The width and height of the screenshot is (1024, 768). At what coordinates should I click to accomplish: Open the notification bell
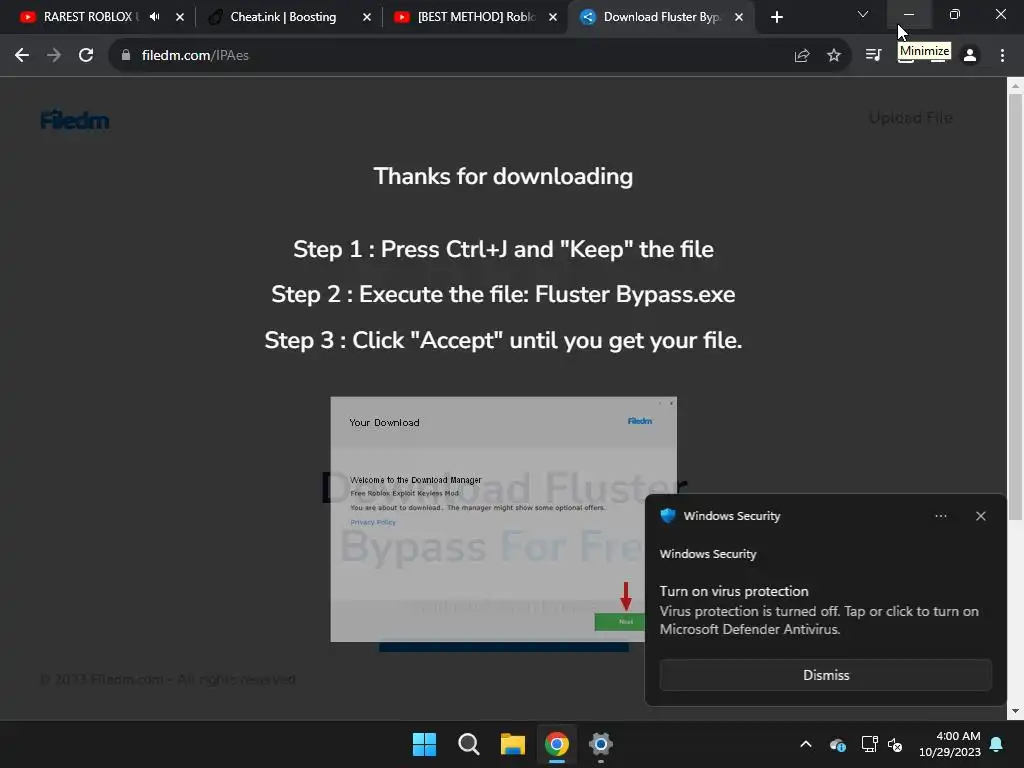(x=997, y=744)
